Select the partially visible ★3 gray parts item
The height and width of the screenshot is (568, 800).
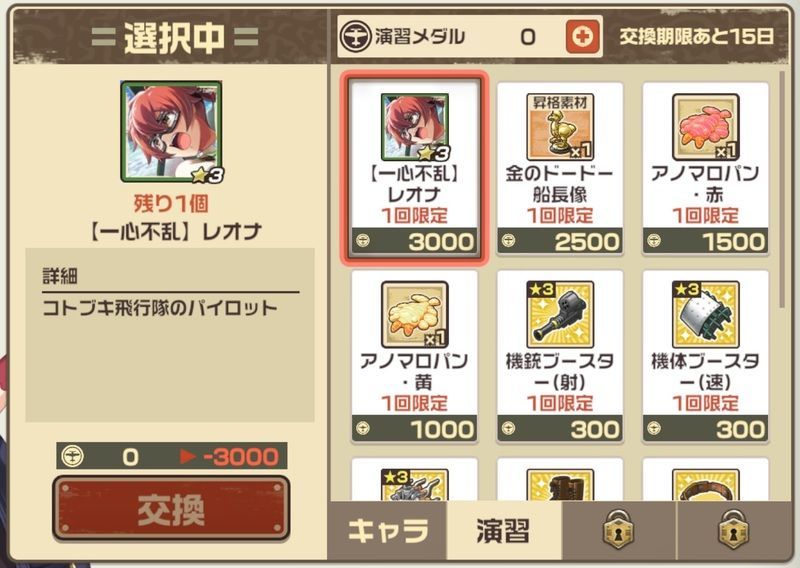[414, 480]
